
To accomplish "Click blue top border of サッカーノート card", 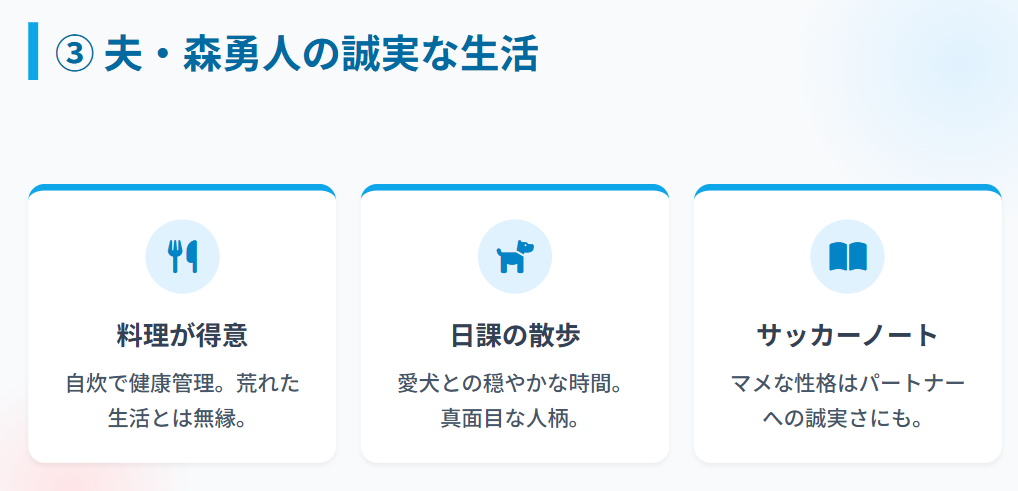I will tap(847, 187).
